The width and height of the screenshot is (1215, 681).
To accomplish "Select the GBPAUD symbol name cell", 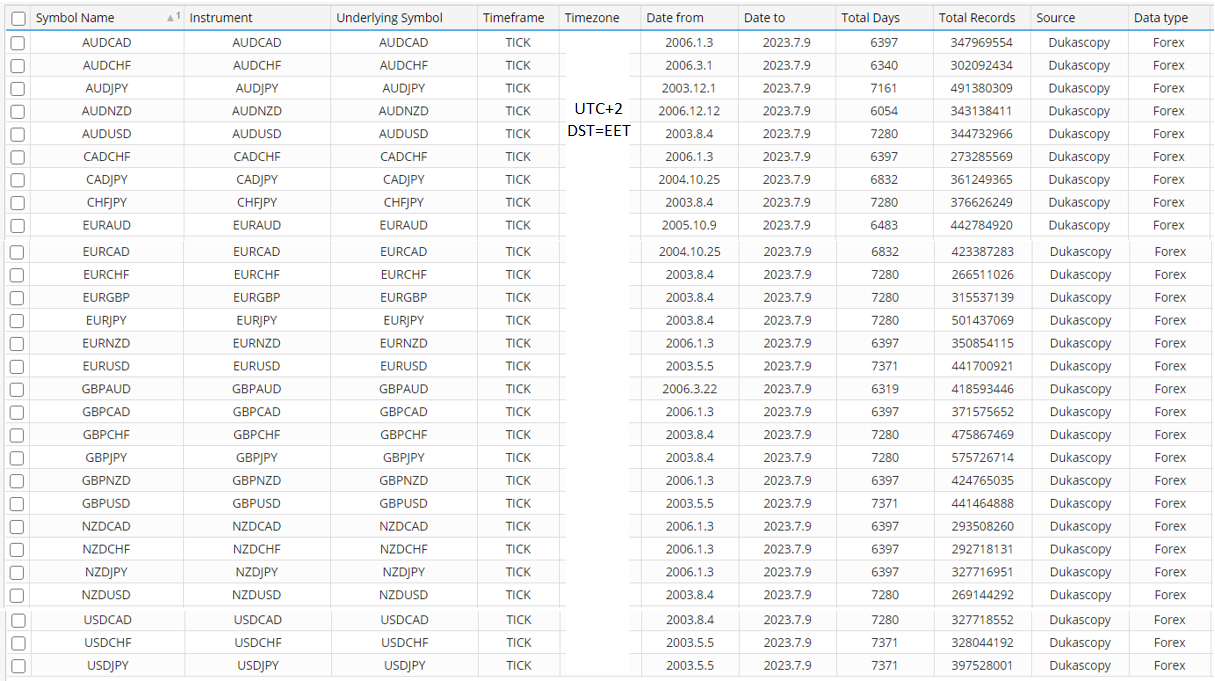I will click(107, 390).
